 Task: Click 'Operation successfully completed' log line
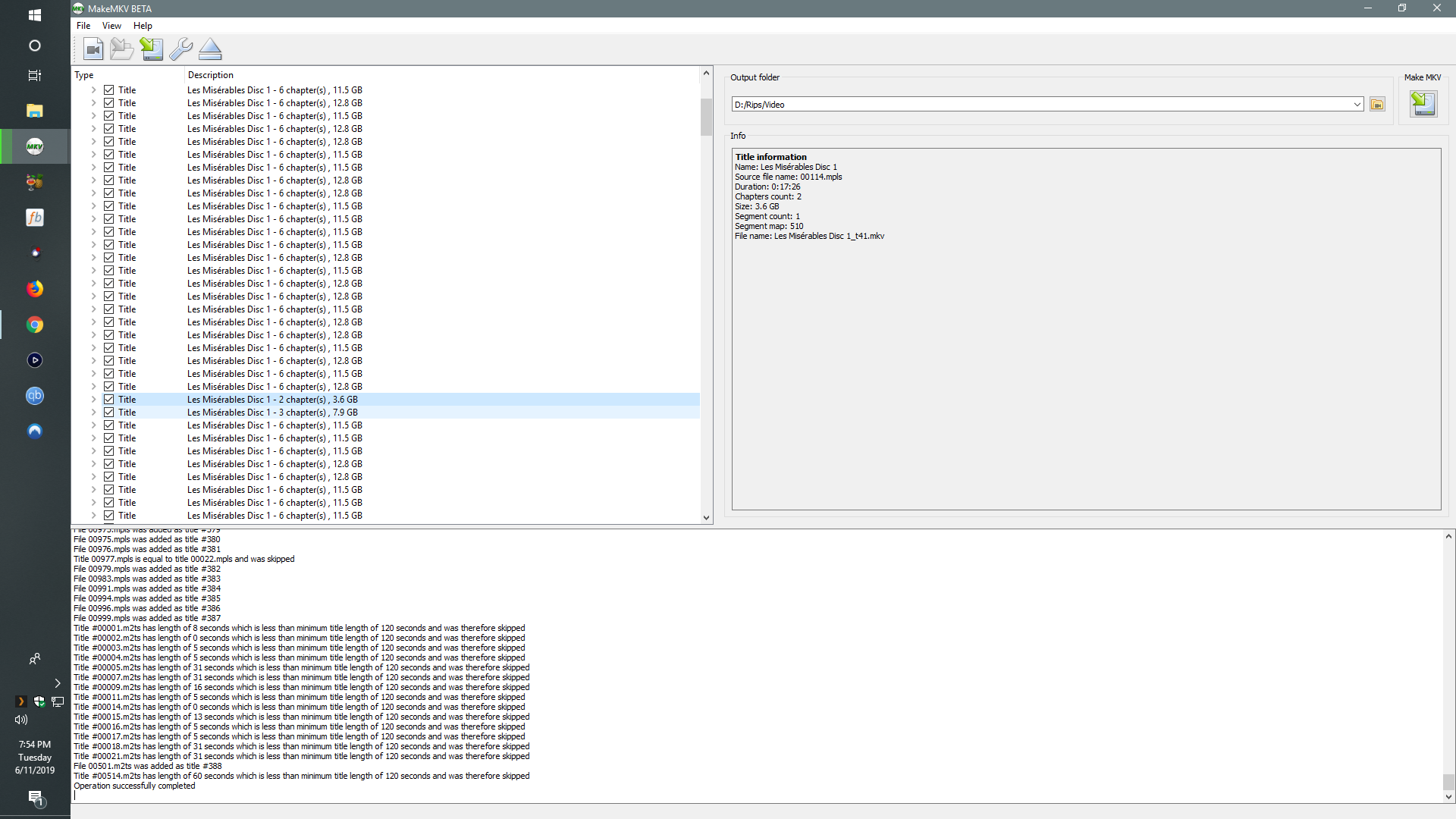pos(134,786)
